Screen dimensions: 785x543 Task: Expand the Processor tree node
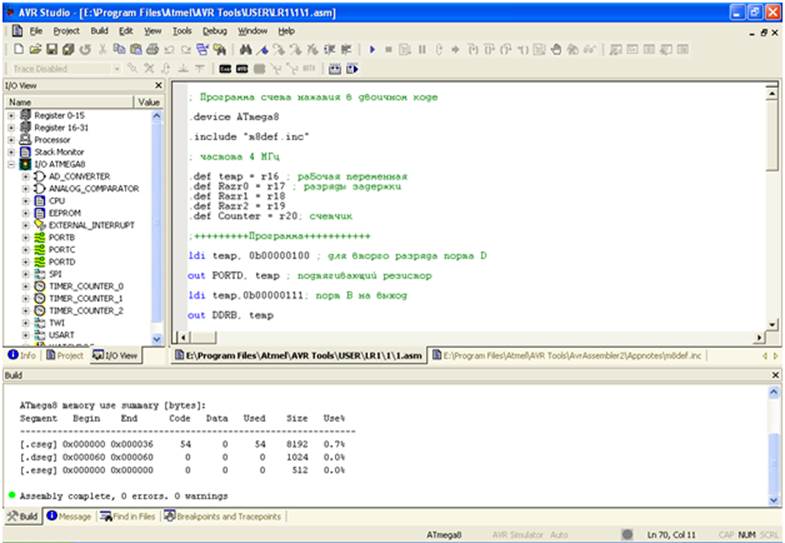click(x=11, y=140)
